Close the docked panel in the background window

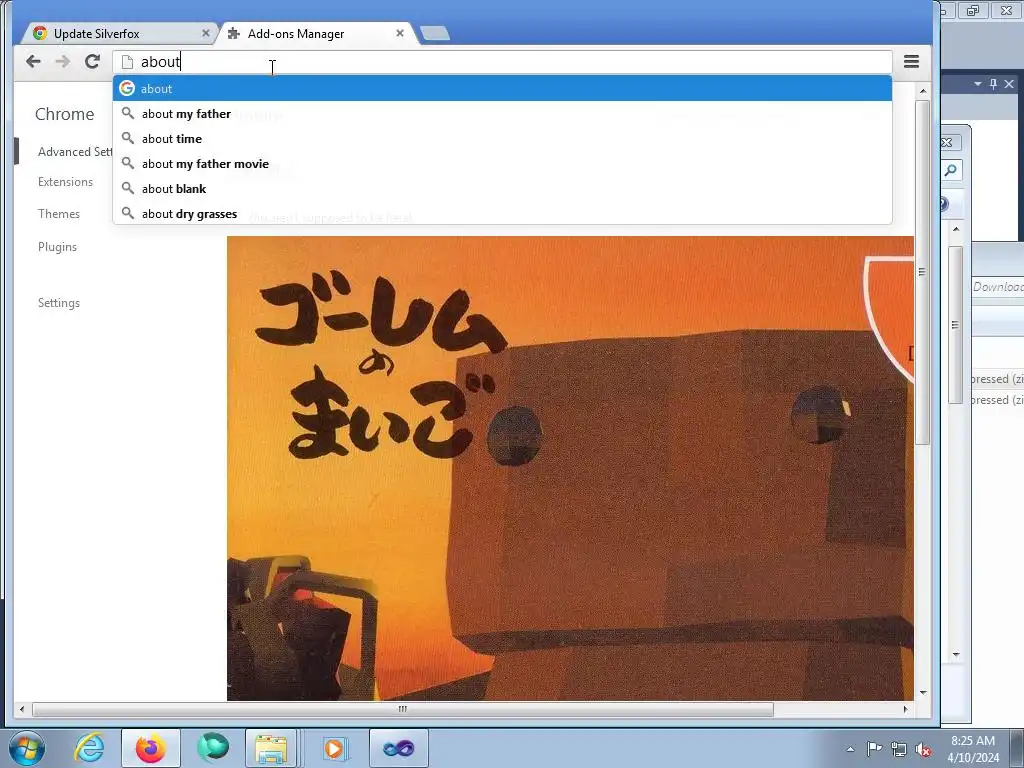click(x=1009, y=84)
